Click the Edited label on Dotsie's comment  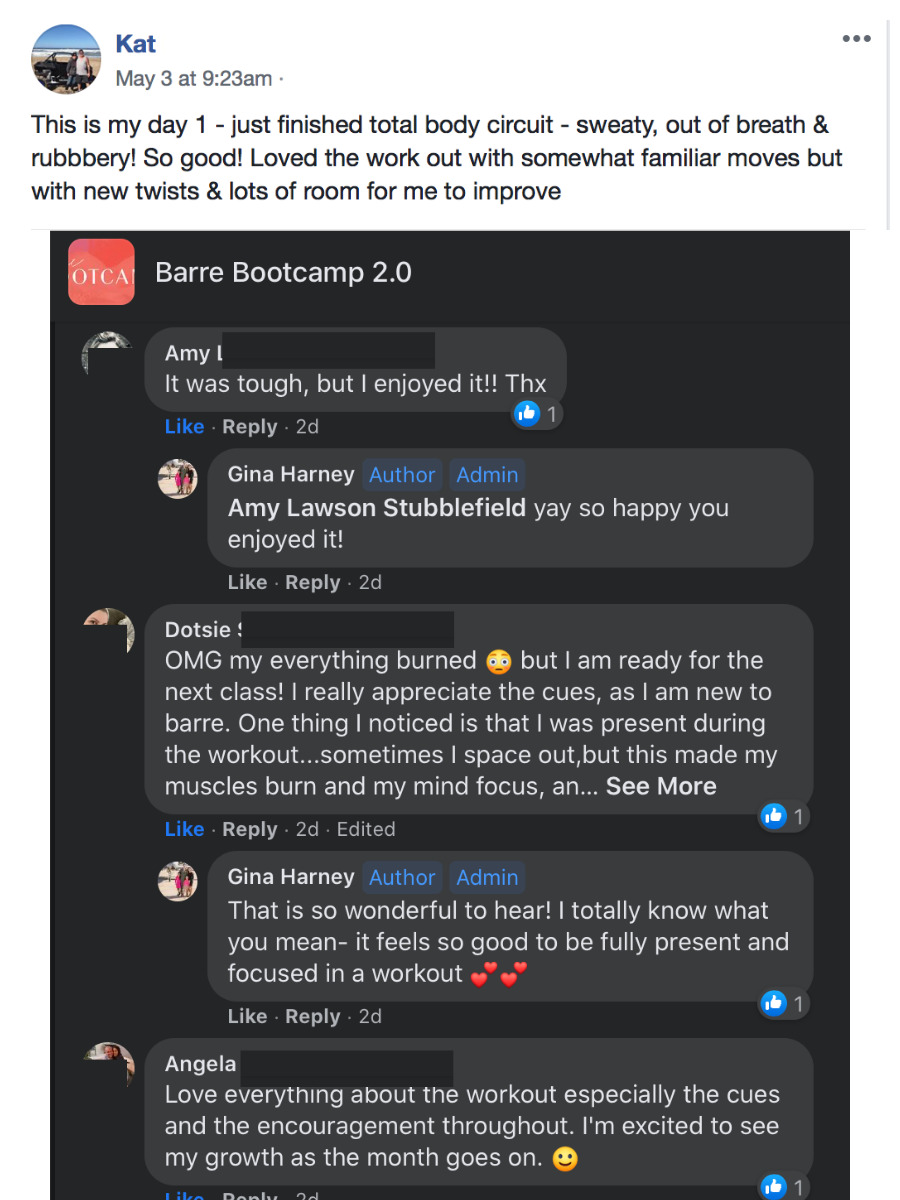(365, 829)
